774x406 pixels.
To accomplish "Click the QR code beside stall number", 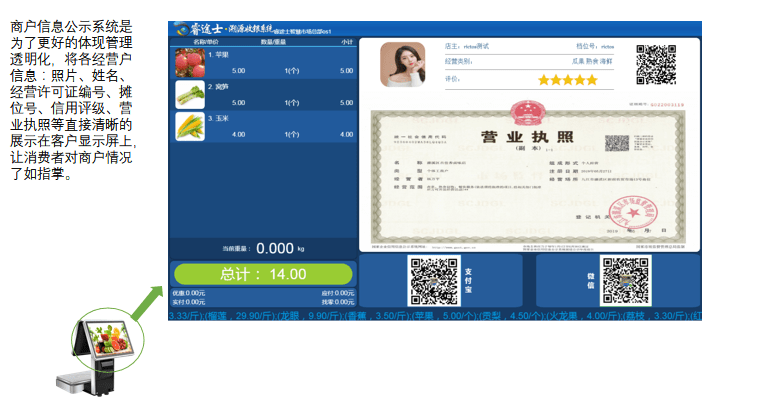I will click(x=656, y=65).
